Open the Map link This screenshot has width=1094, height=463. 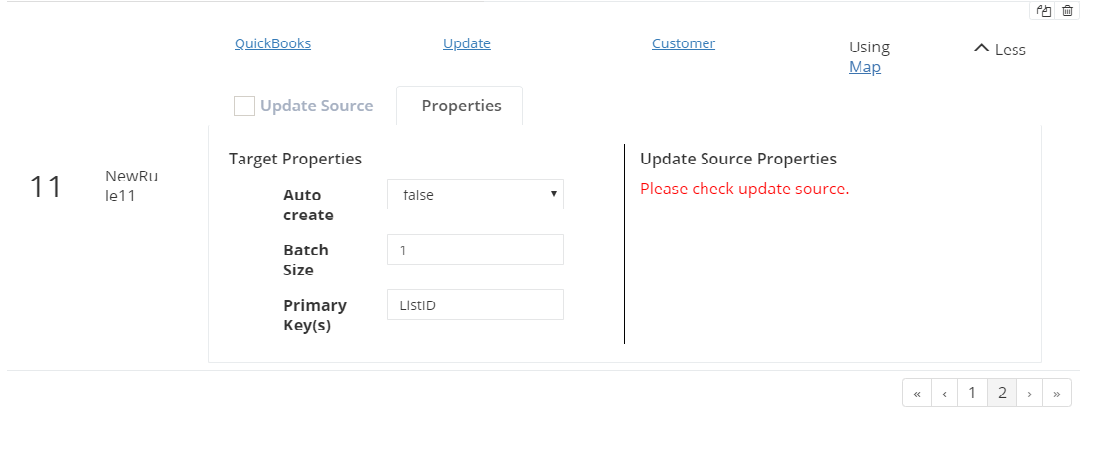click(865, 68)
